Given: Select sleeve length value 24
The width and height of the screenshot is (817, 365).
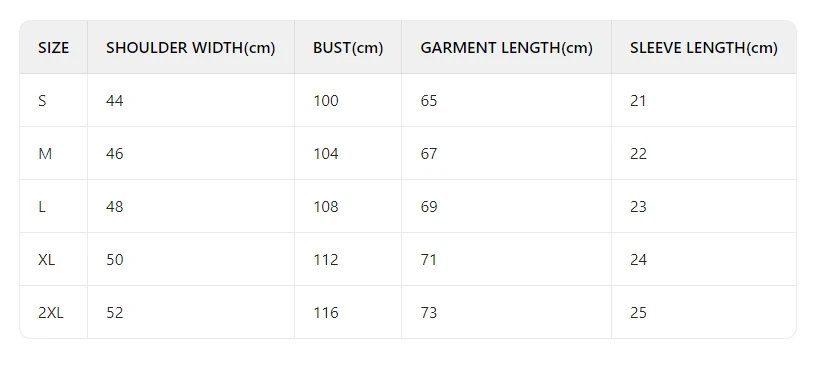Looking at the screenshot, I should (638, 259).
